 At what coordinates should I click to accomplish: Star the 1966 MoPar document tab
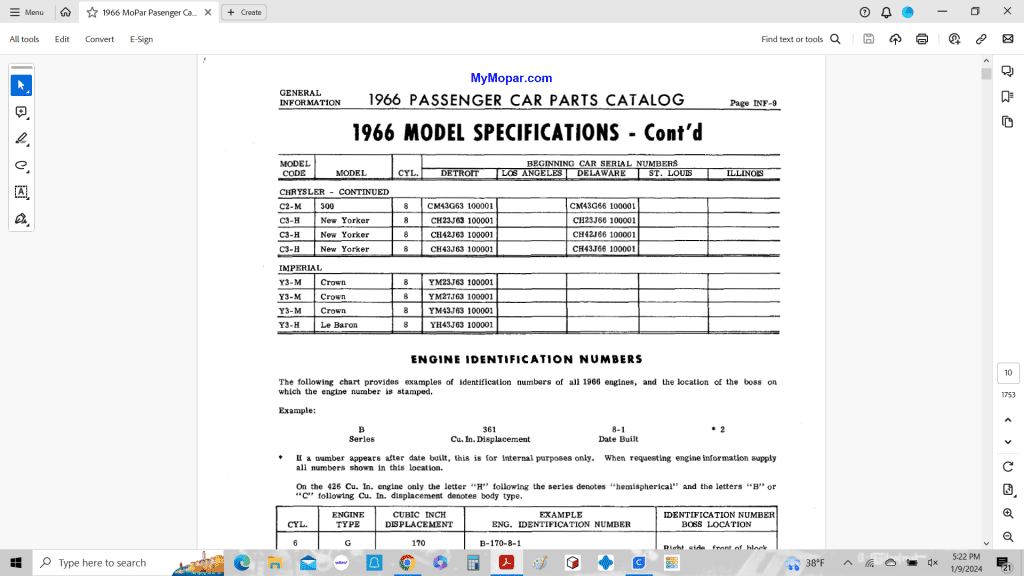coord(92,12)
